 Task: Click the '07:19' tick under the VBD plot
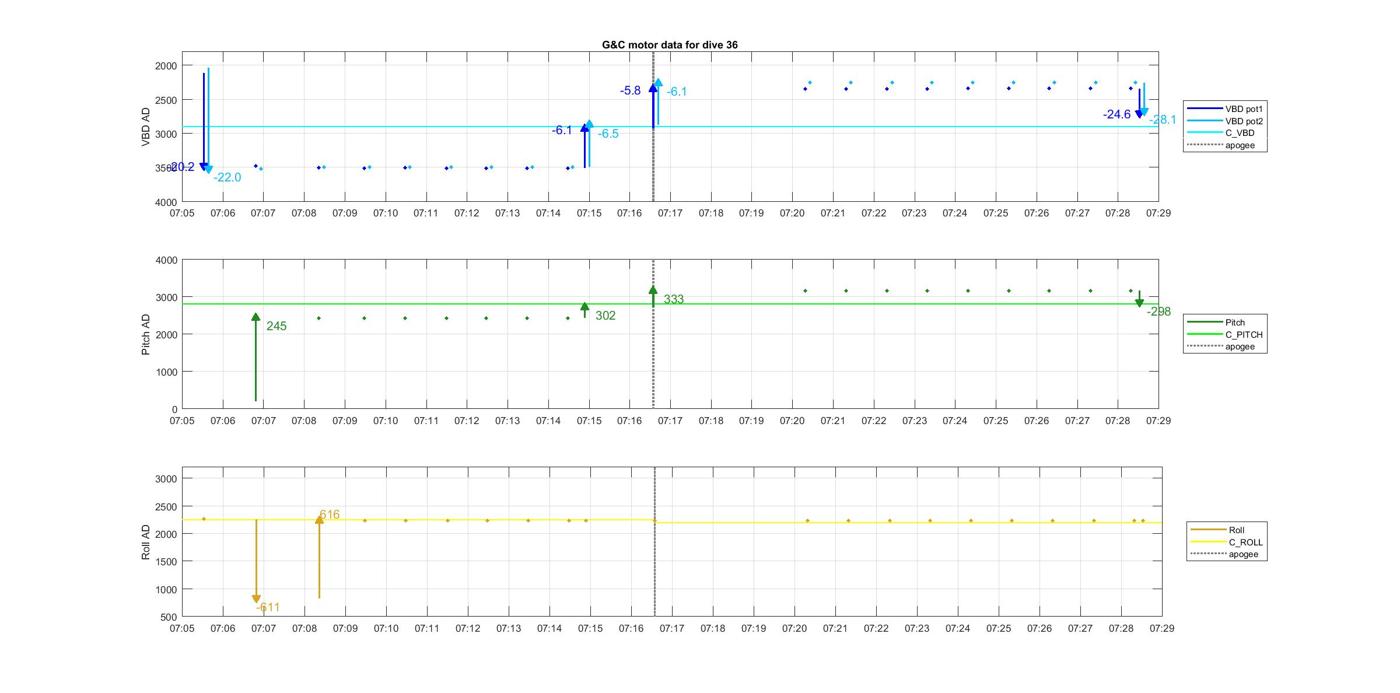point(751,213)
